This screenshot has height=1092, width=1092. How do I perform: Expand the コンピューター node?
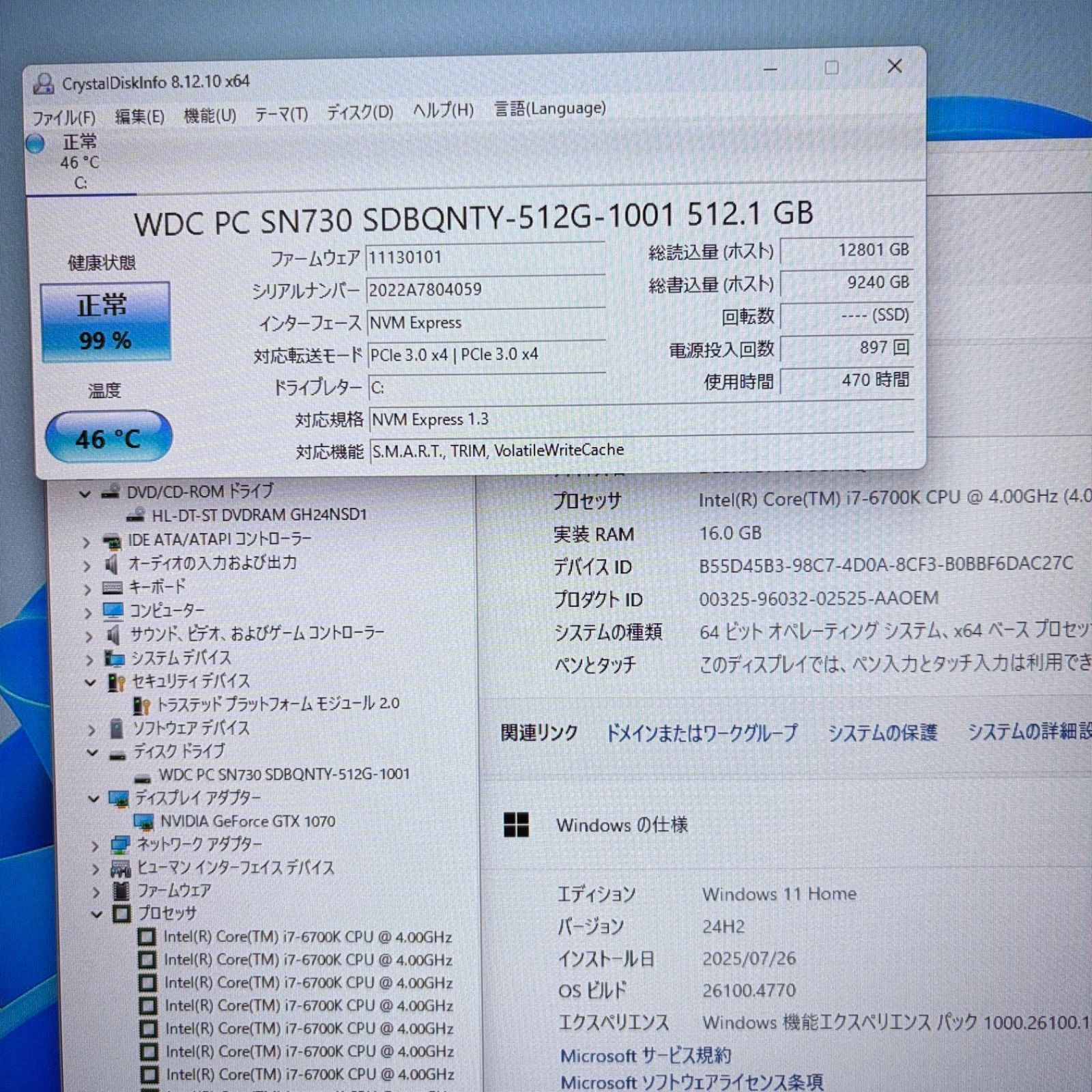[88, 613]
